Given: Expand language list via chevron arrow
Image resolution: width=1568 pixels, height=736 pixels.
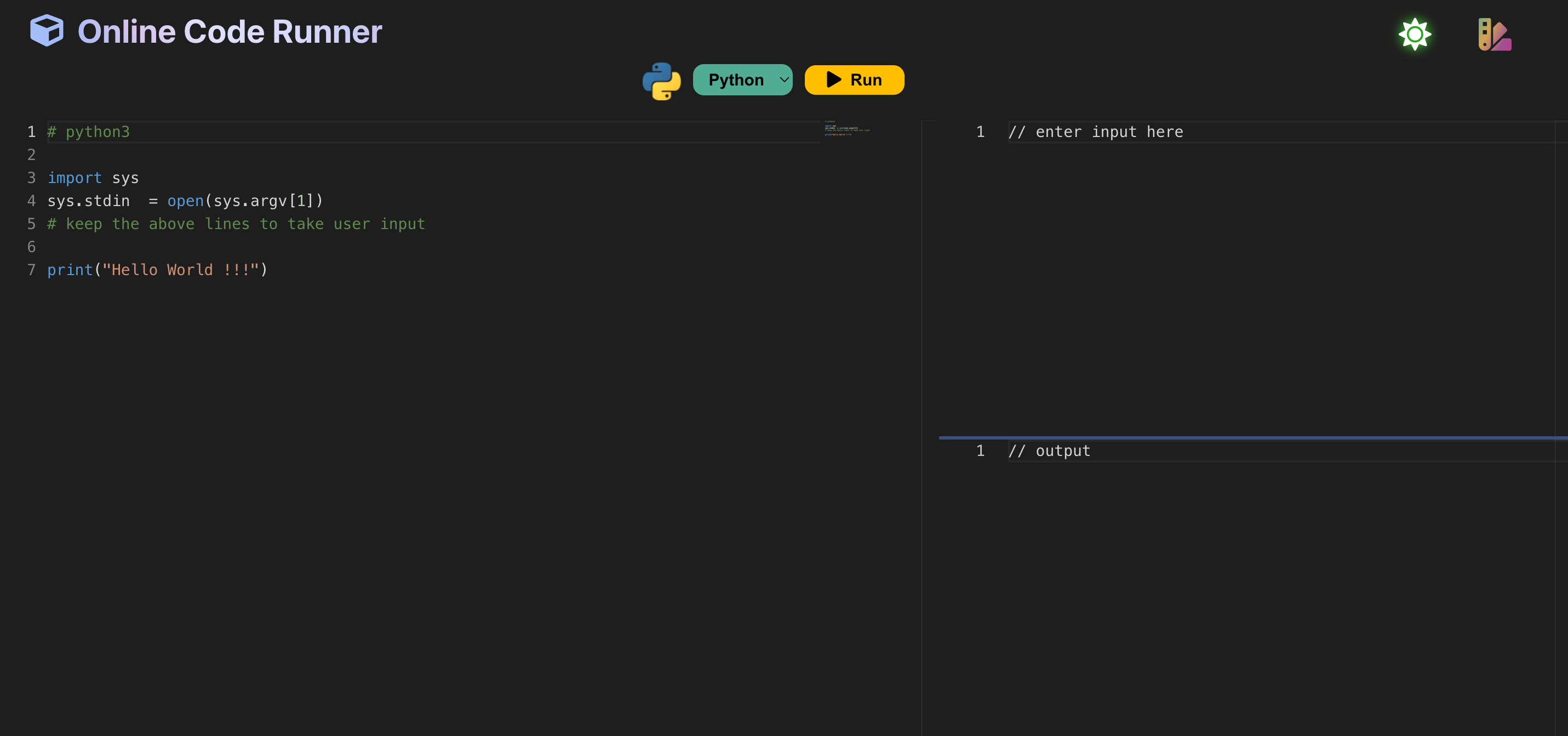Looking at the screenshot, I should point(784,80).
